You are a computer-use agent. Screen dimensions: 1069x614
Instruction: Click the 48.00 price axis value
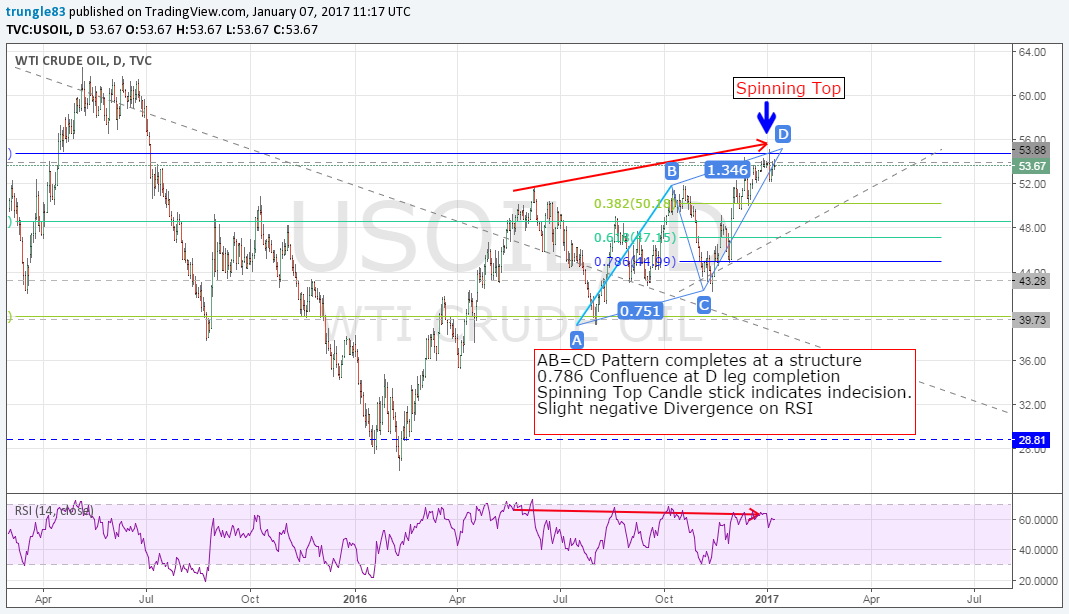click(x=1032, y=228)
